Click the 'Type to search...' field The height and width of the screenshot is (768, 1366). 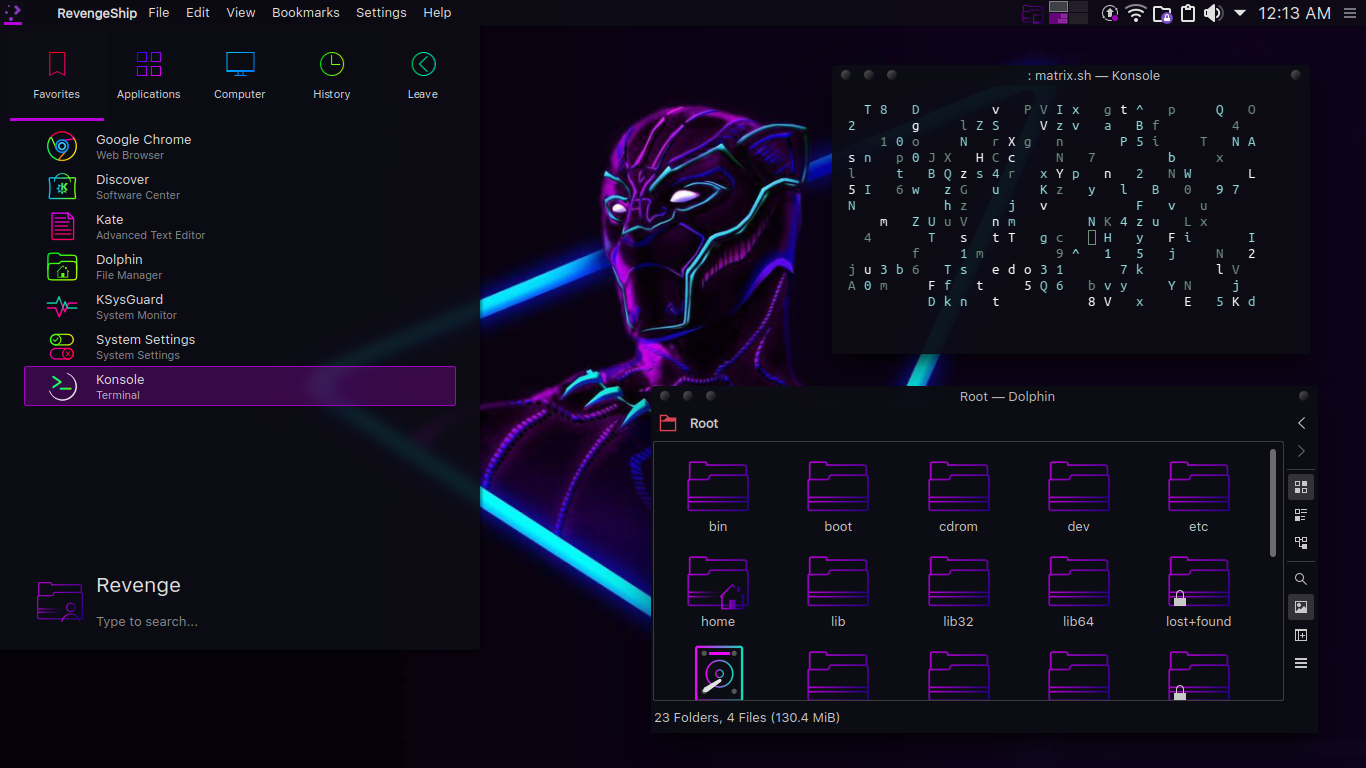tap(147, 622)
